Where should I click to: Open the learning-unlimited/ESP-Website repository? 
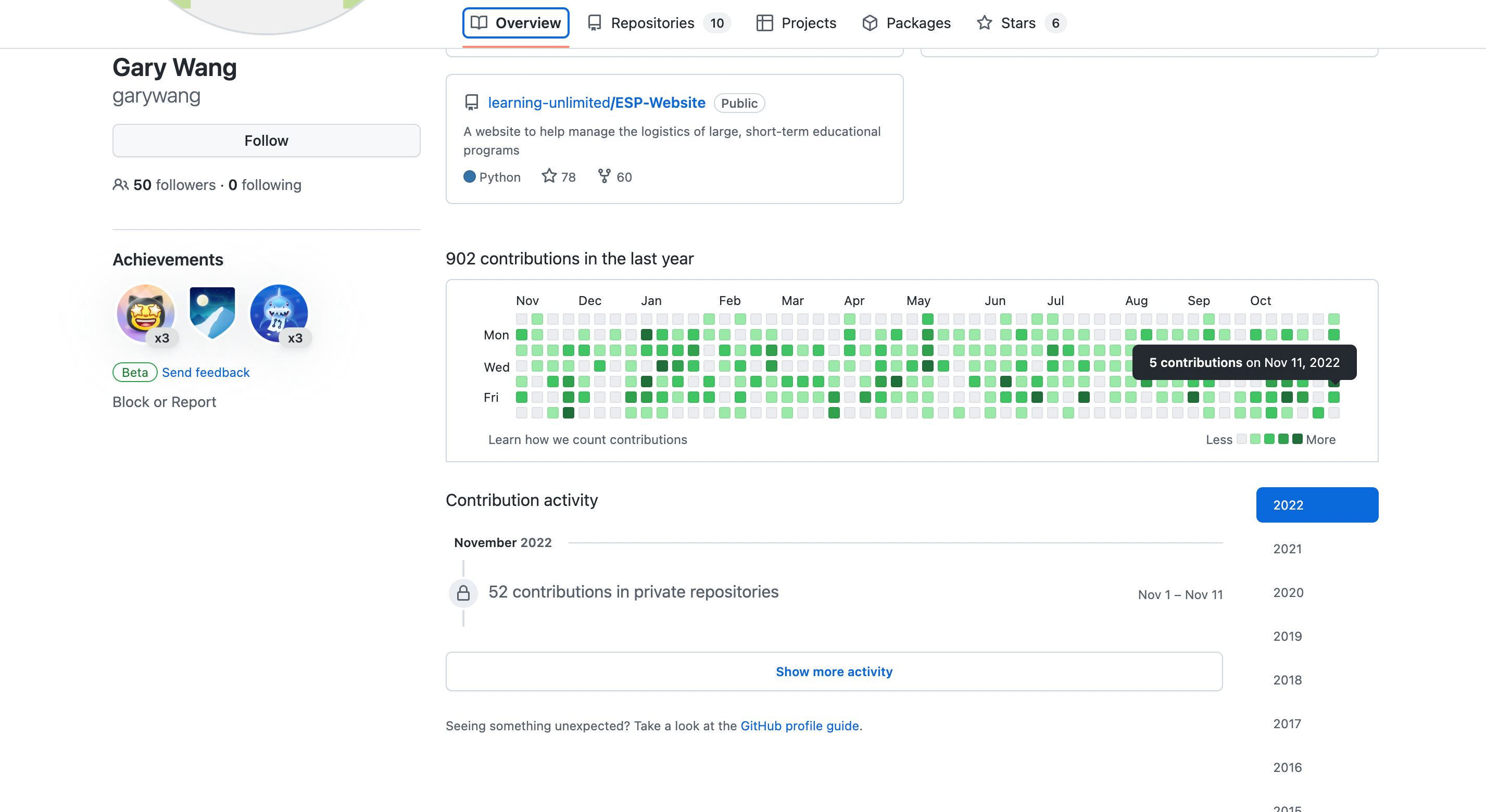597,103
